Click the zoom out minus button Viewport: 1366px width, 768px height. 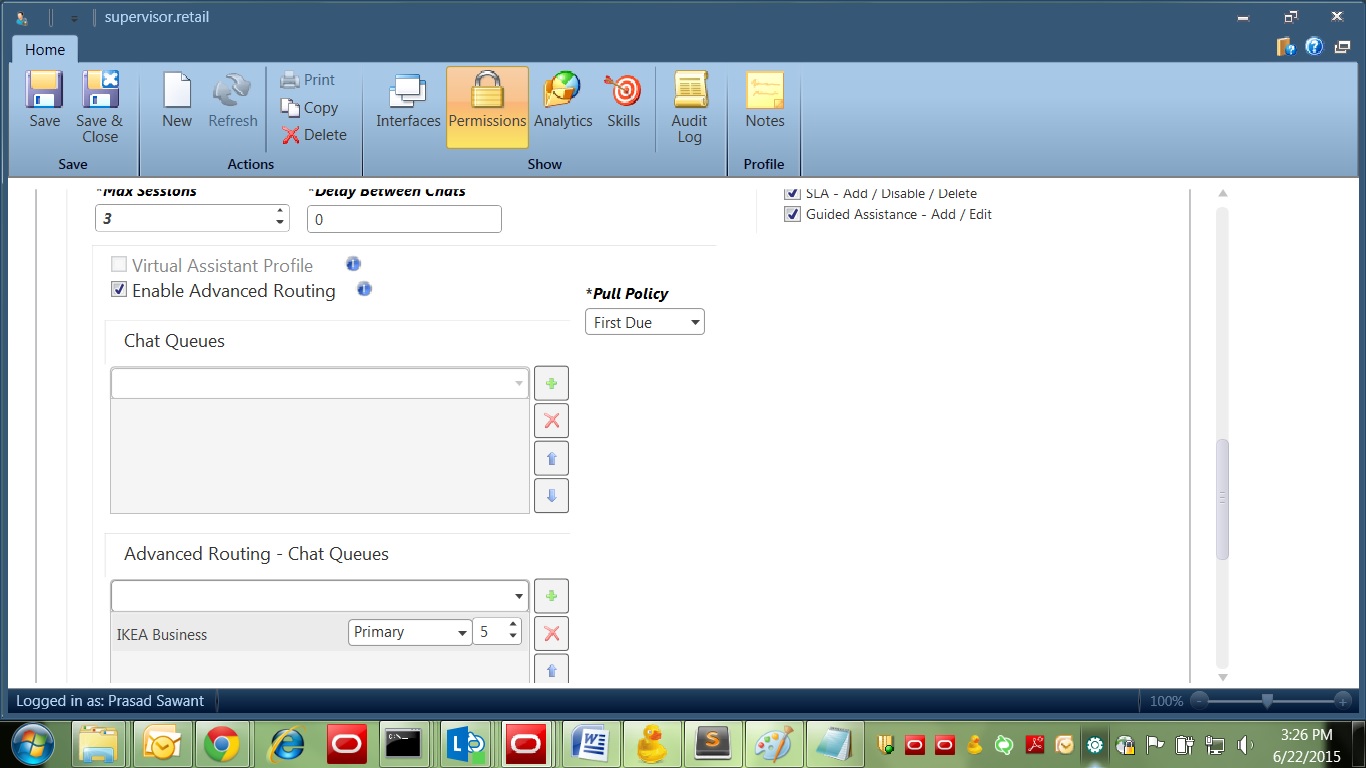coord(1199,701)
